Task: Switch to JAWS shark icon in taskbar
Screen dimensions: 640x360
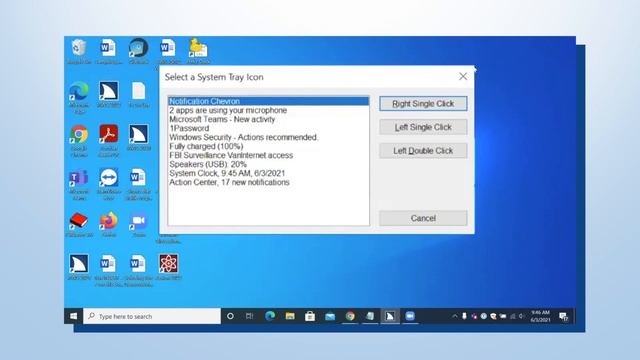Action: [390, 316]
